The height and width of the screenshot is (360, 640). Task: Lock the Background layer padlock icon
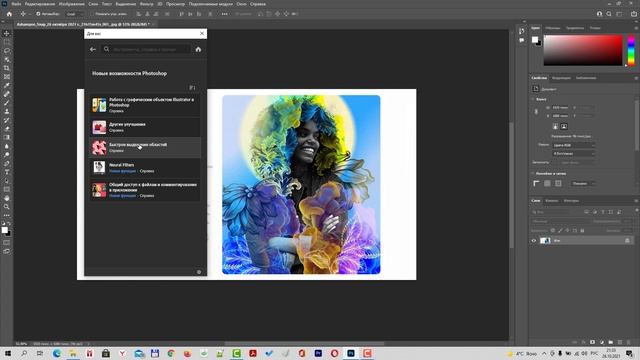tap(627, 240)
